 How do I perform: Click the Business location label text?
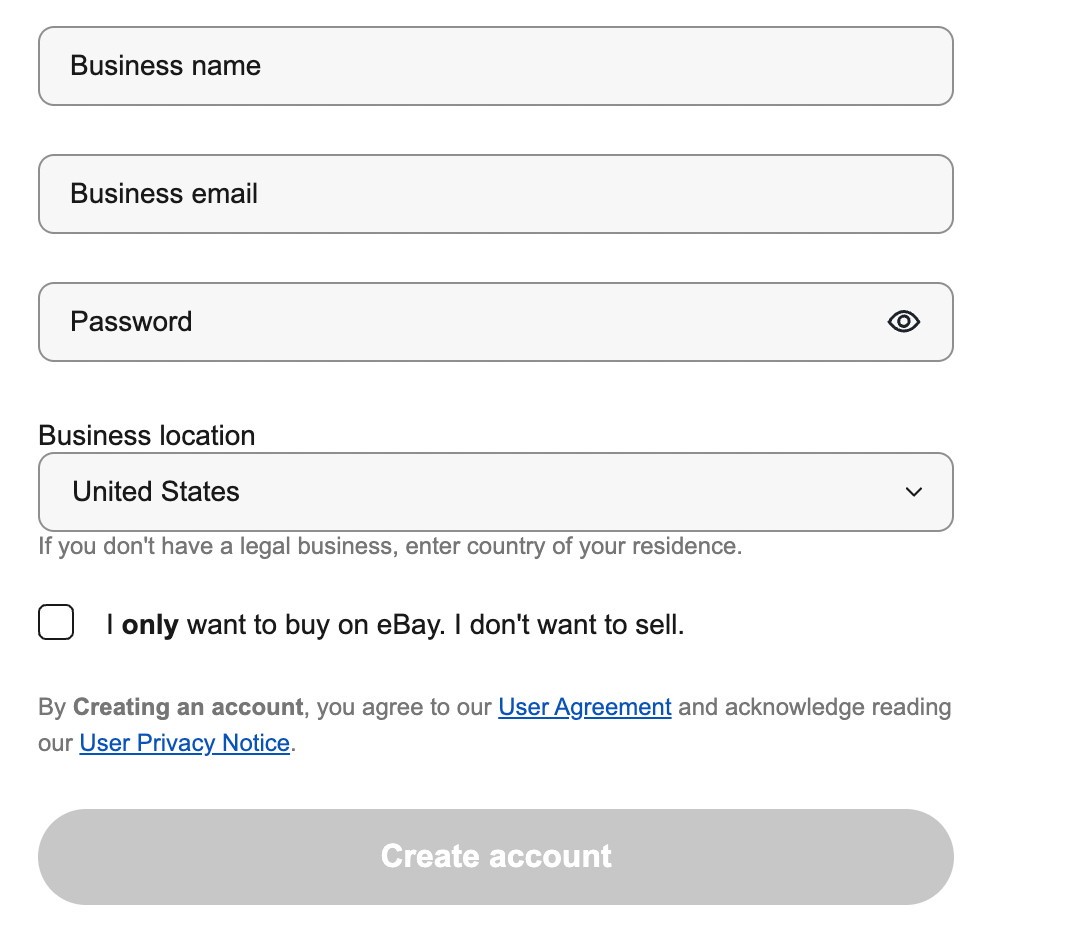tap(146, 436)
